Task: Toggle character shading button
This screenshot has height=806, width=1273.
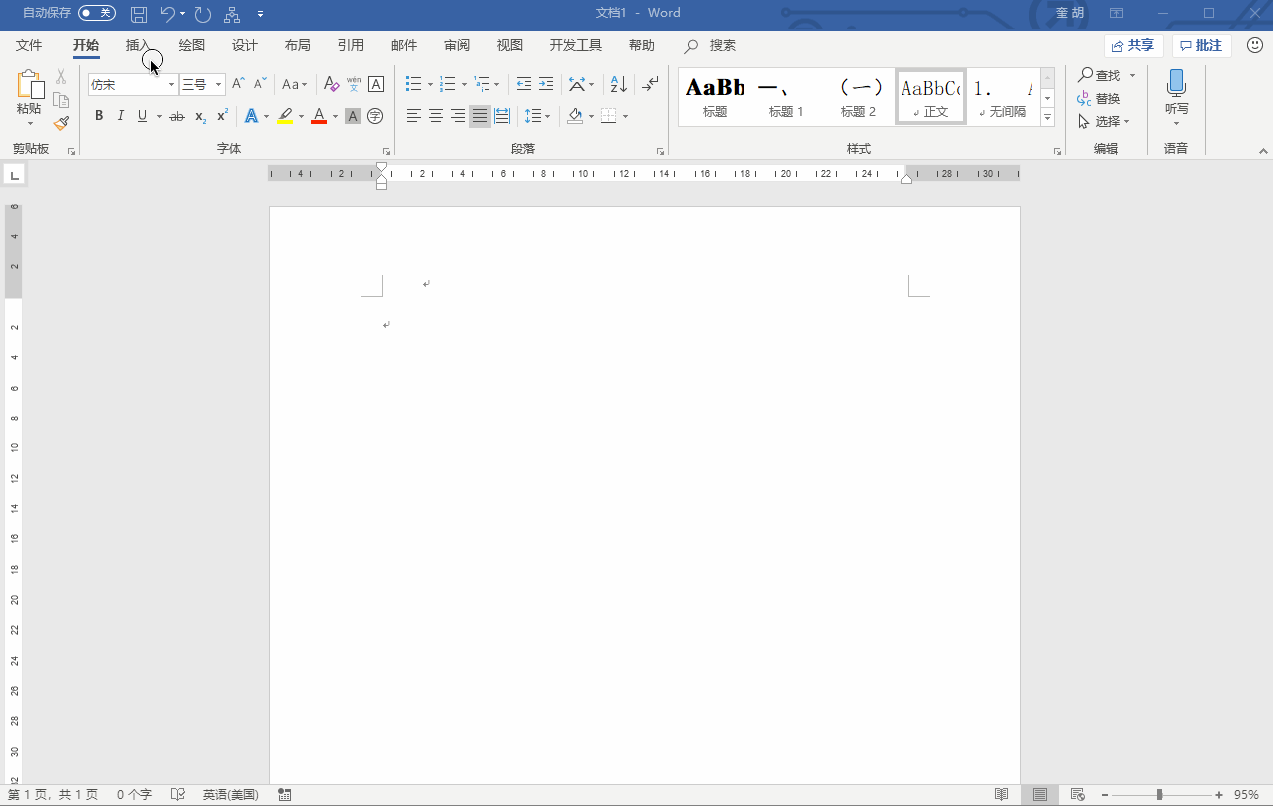Action: coord(353,116)
